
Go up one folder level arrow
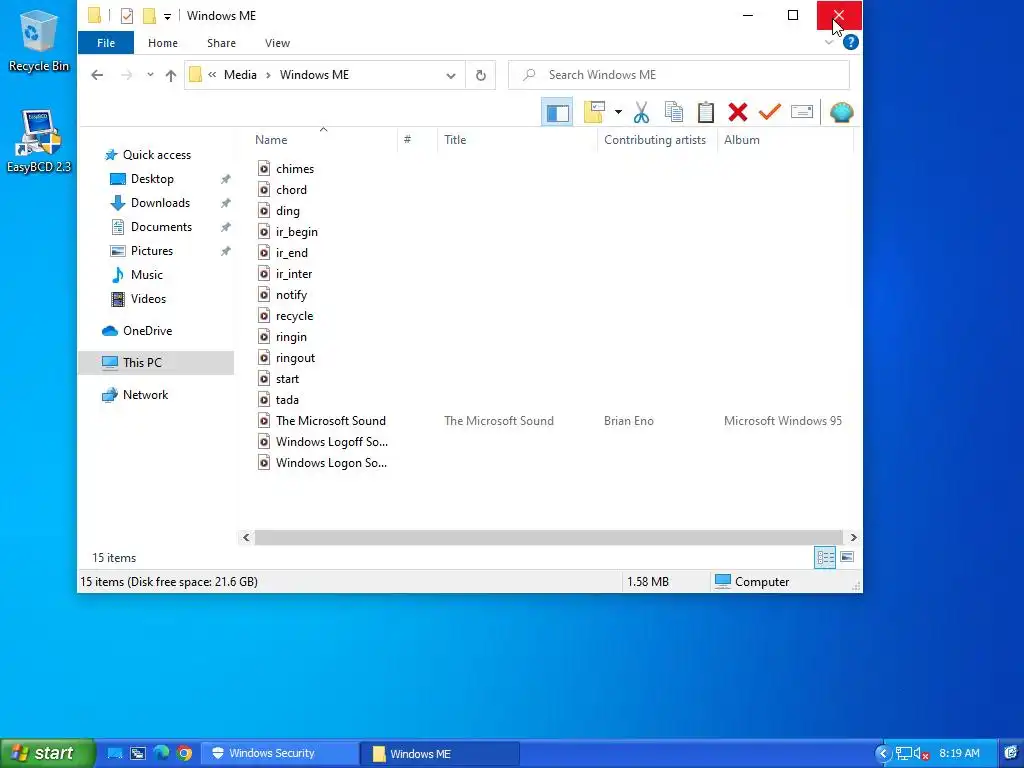click(x=171, y=75)
